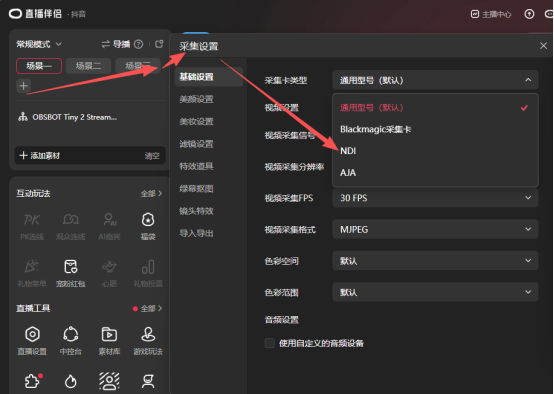This screenshot has height=394, width=554.
Task: Expand the 视频采集FPS 30 FPS dropdown
Action: [x=435, y=198]
